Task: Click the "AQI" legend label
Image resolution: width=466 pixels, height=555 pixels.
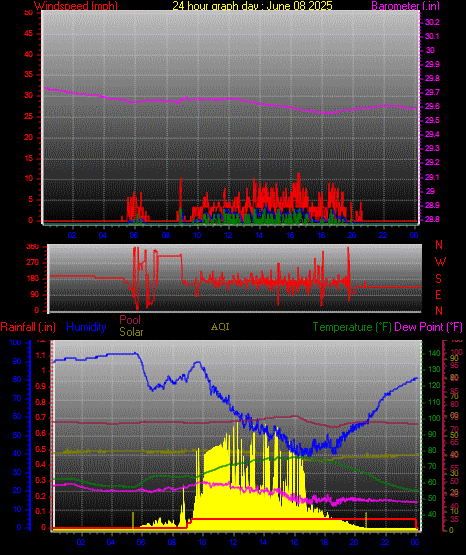Action: click(x=220, y=327)
